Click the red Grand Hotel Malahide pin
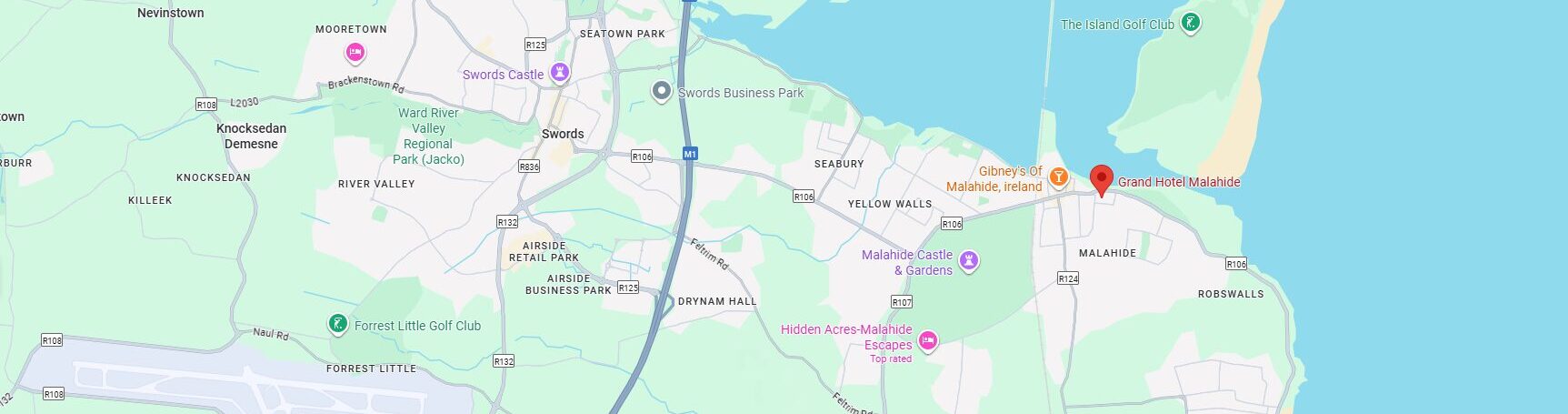The height and width of the screenshot is (414, 1568). [1101, 180]
